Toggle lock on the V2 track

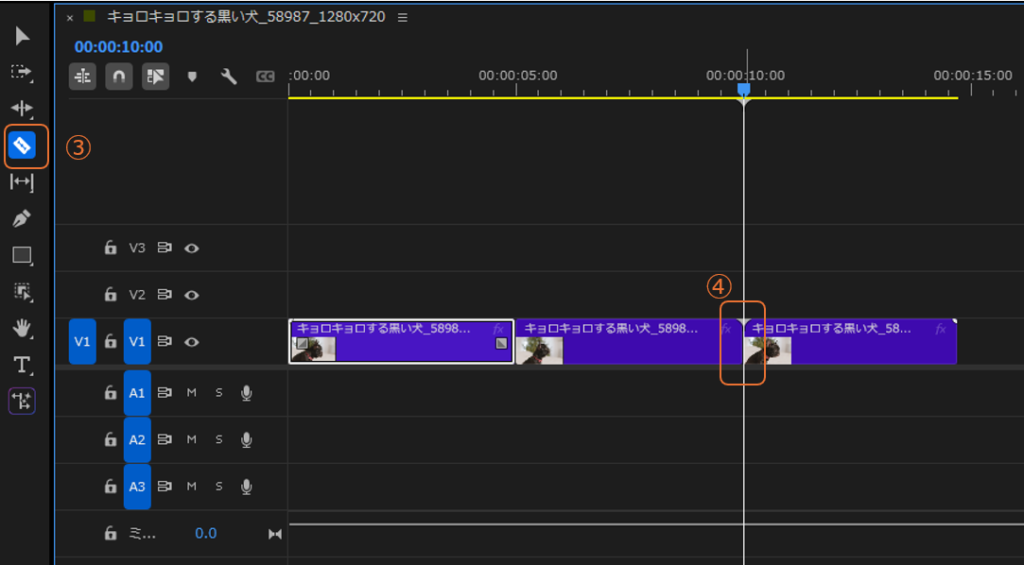coord(111,295)
